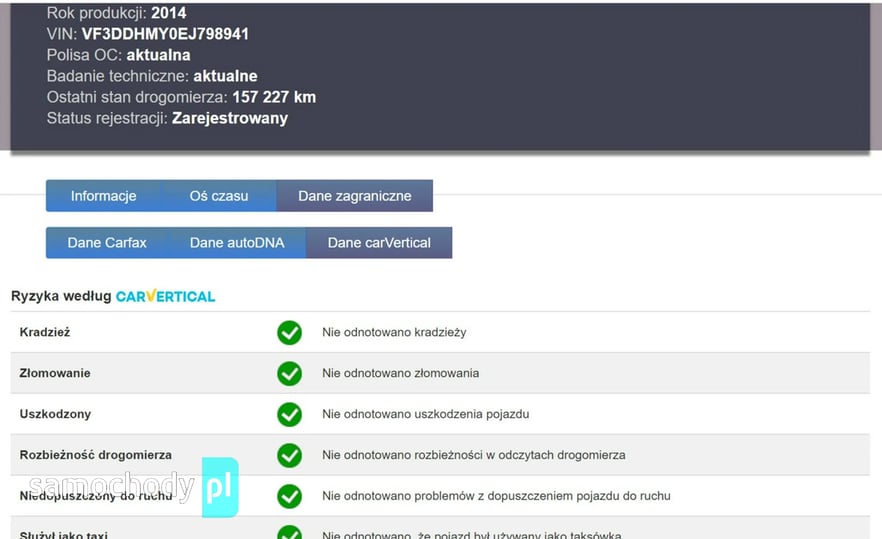
Task: Click green checkmark in Kradzież row
Action: [289, 333]
